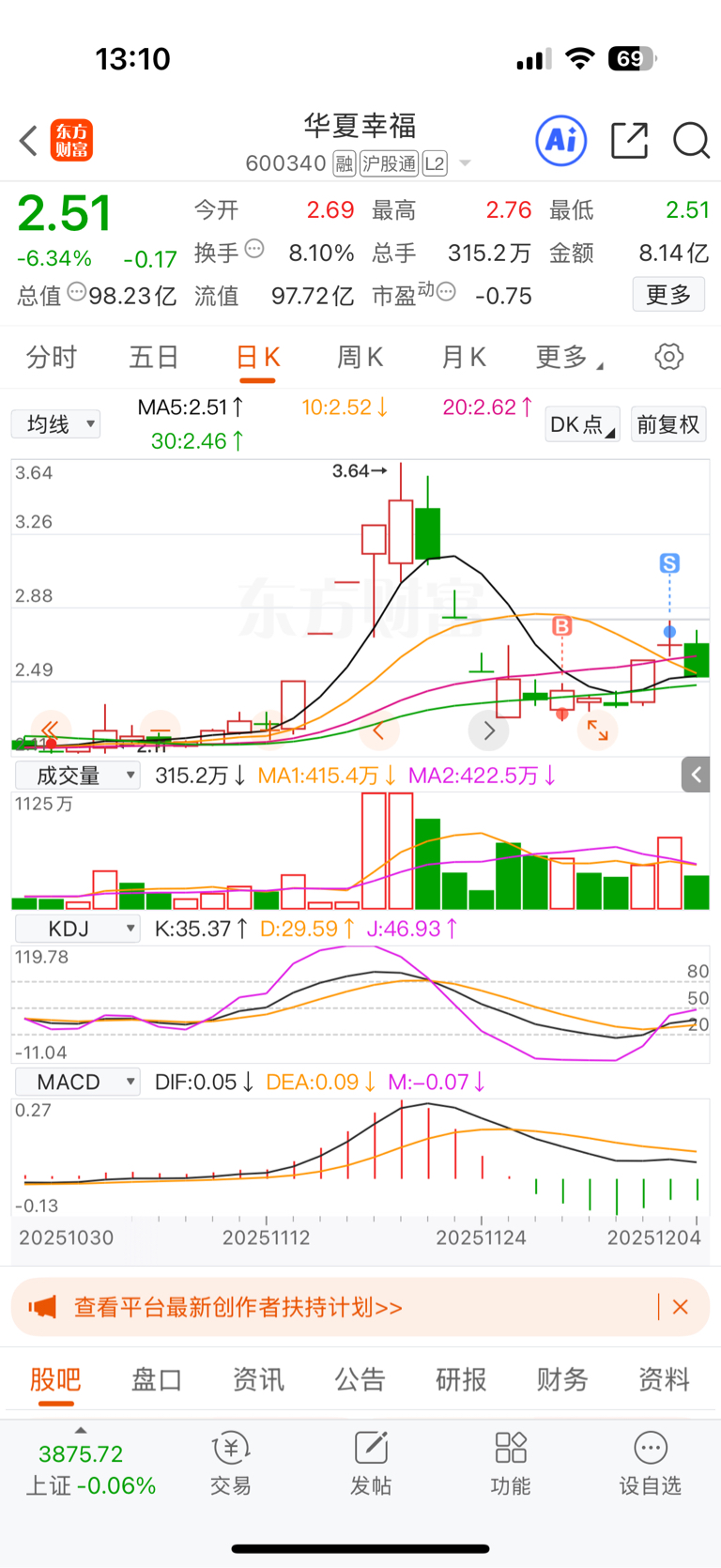This screenshot has height=1568, width=721.
Task: Tap the info icon beside 换手
Action: pos(254,250)
